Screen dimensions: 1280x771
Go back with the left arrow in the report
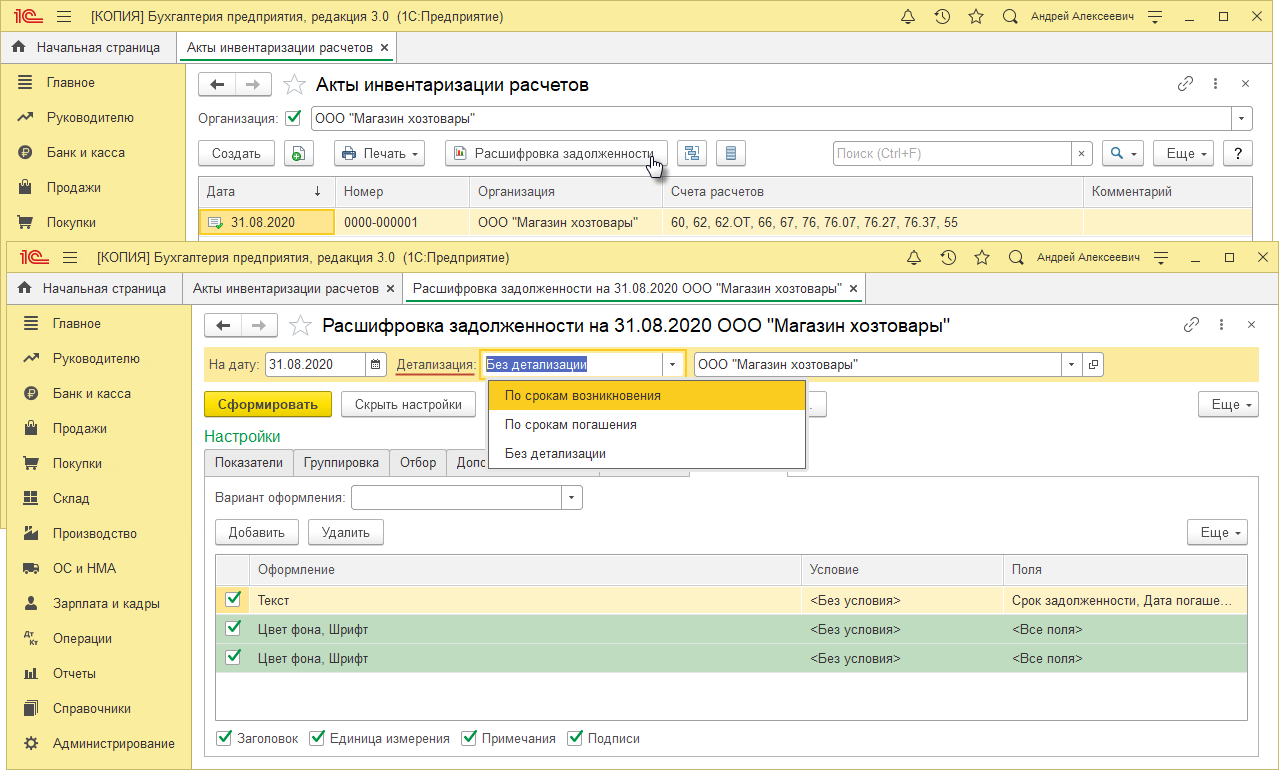coord(223,325)
